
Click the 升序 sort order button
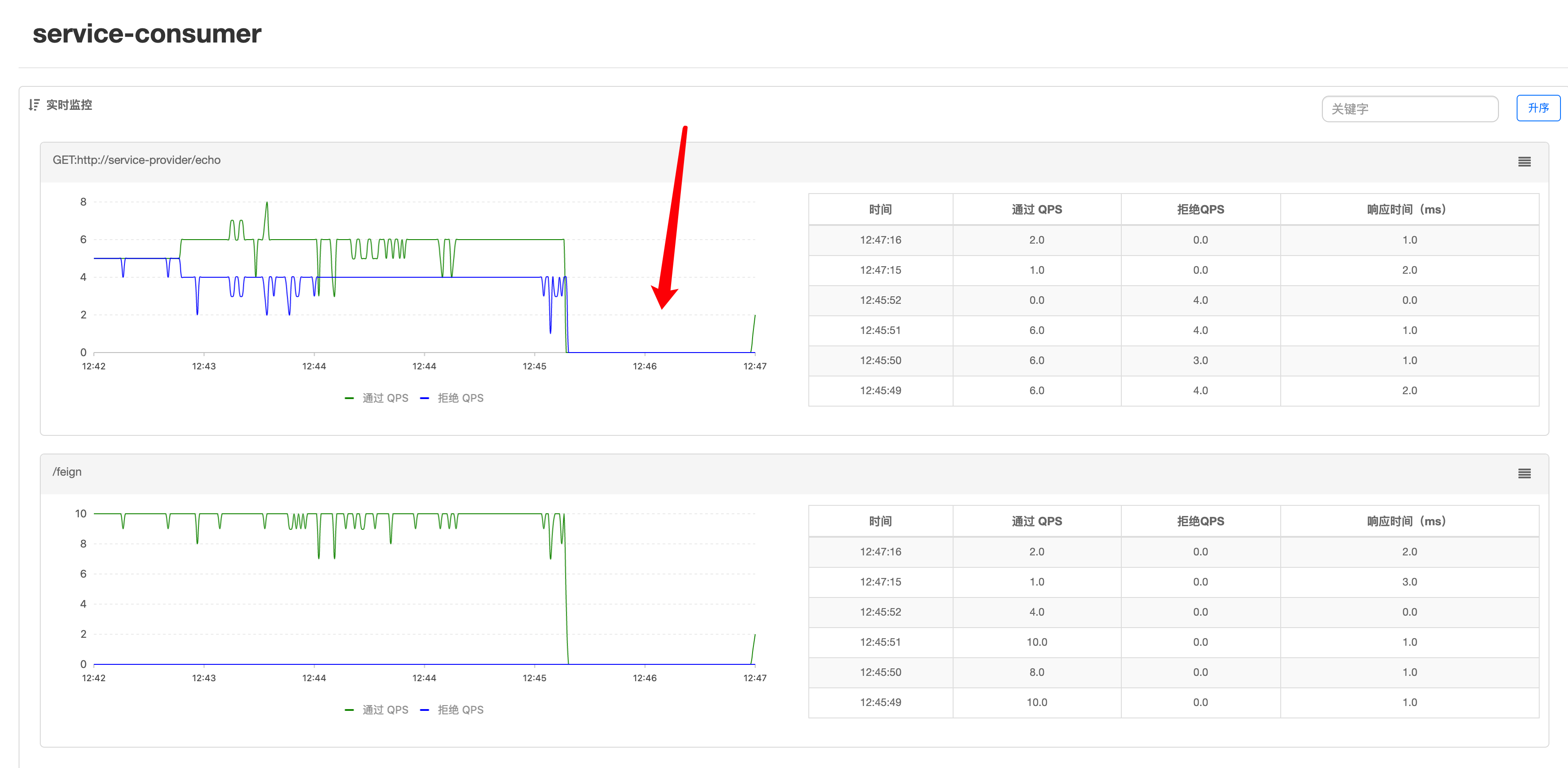[x=1538, y=109]
